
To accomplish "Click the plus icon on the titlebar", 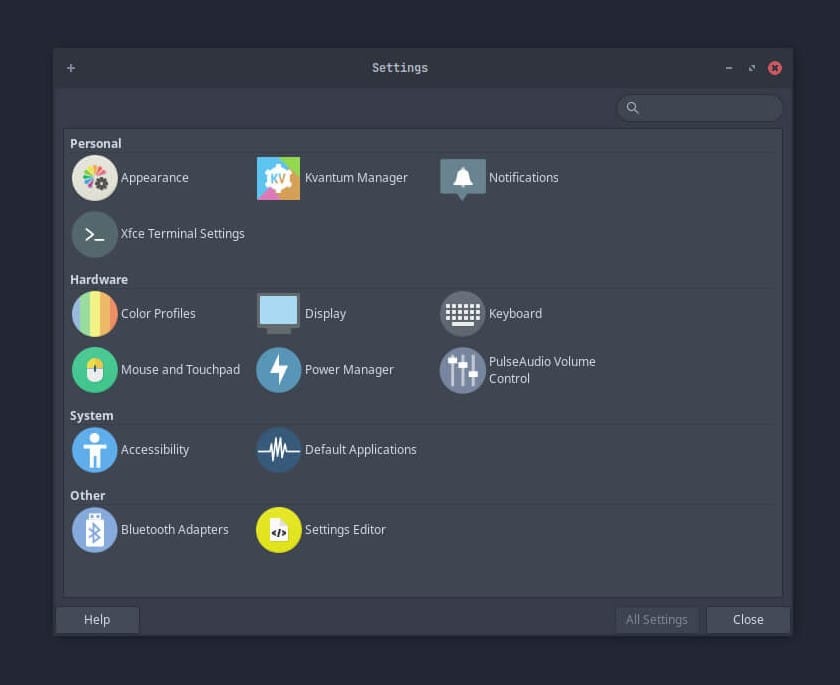I will click(x=70, y=67).
